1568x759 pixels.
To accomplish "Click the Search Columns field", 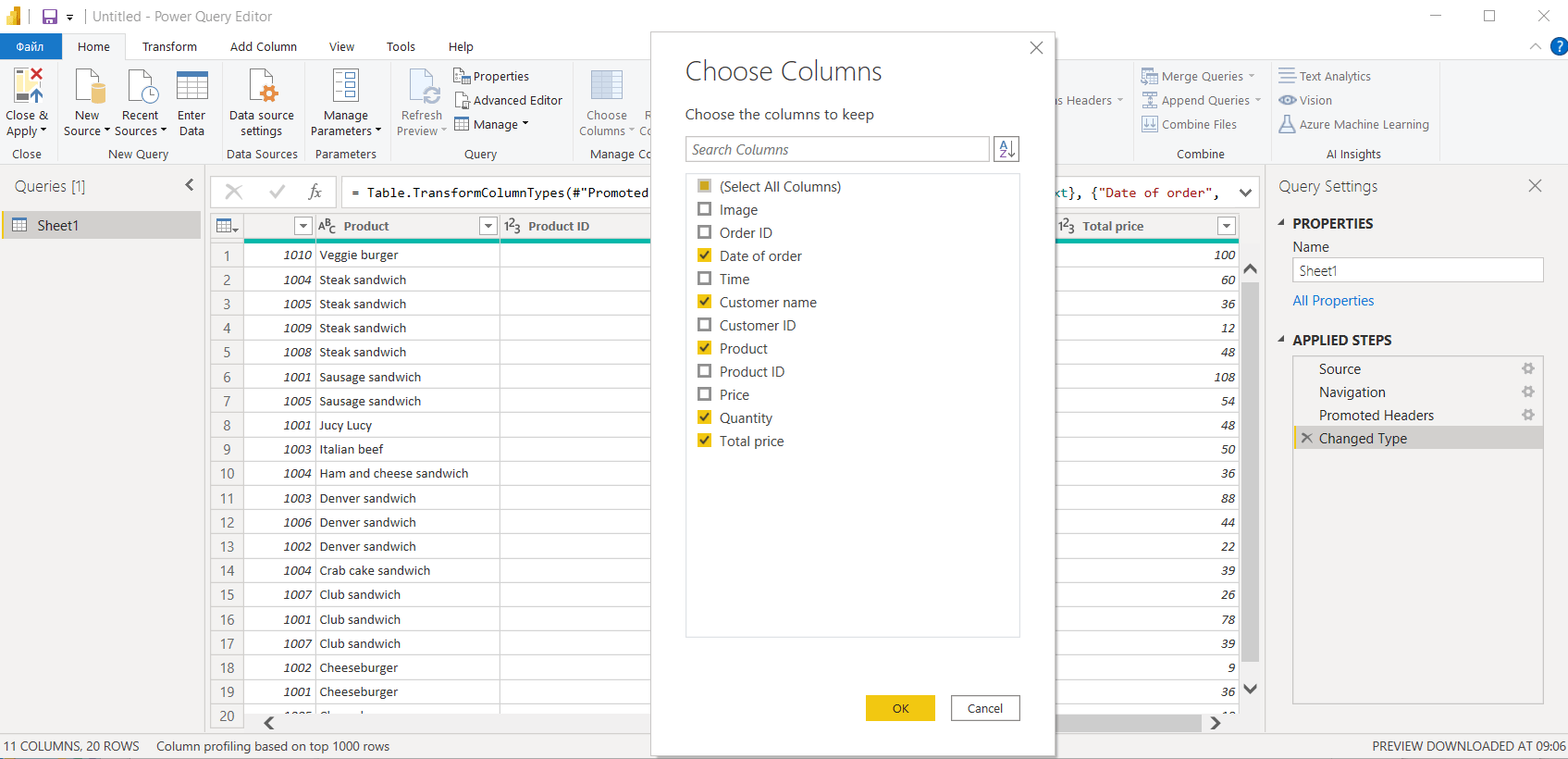I will click(837, 149).
